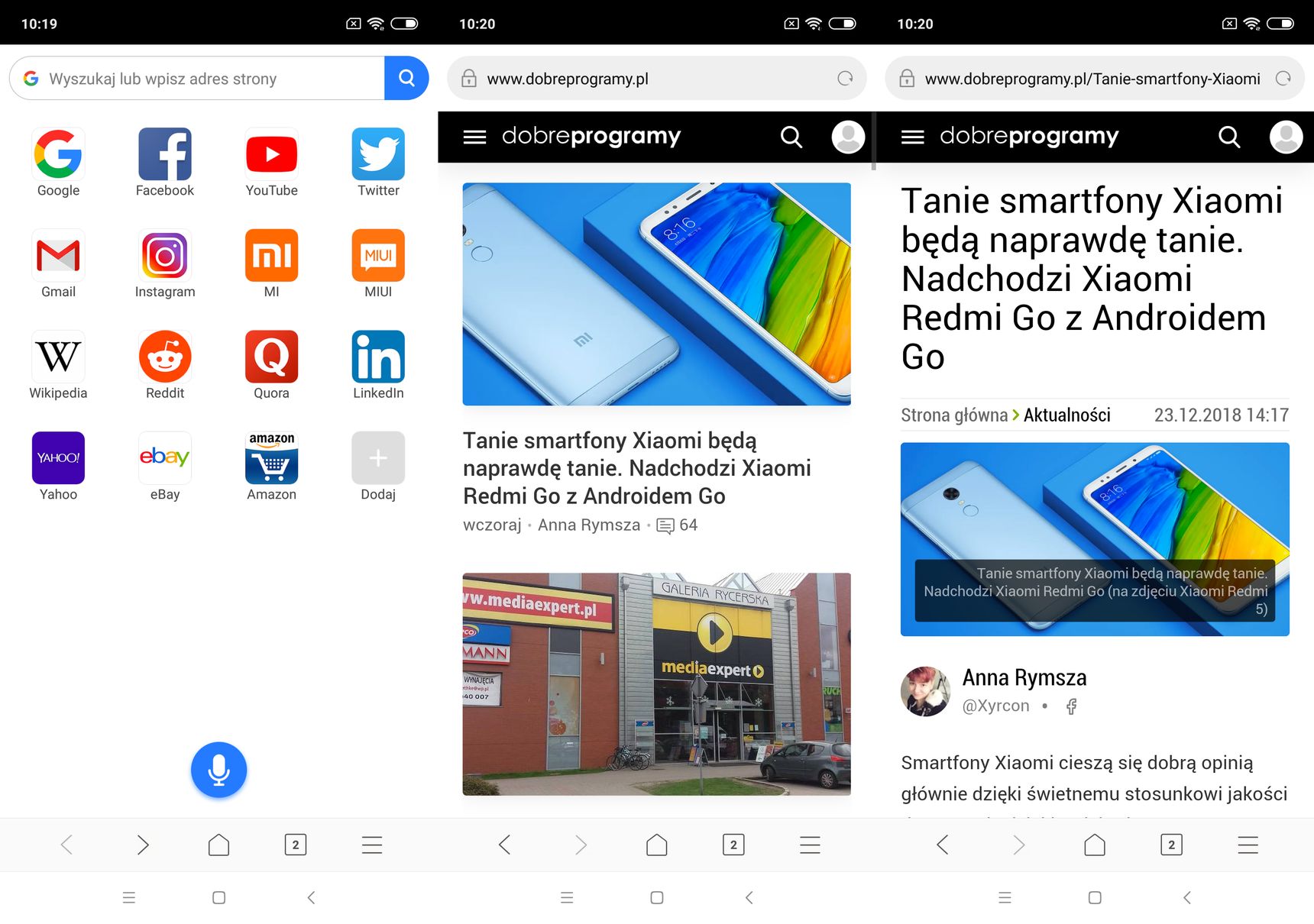Click the Wyszukaj lub wpisz adres search field

197,78
